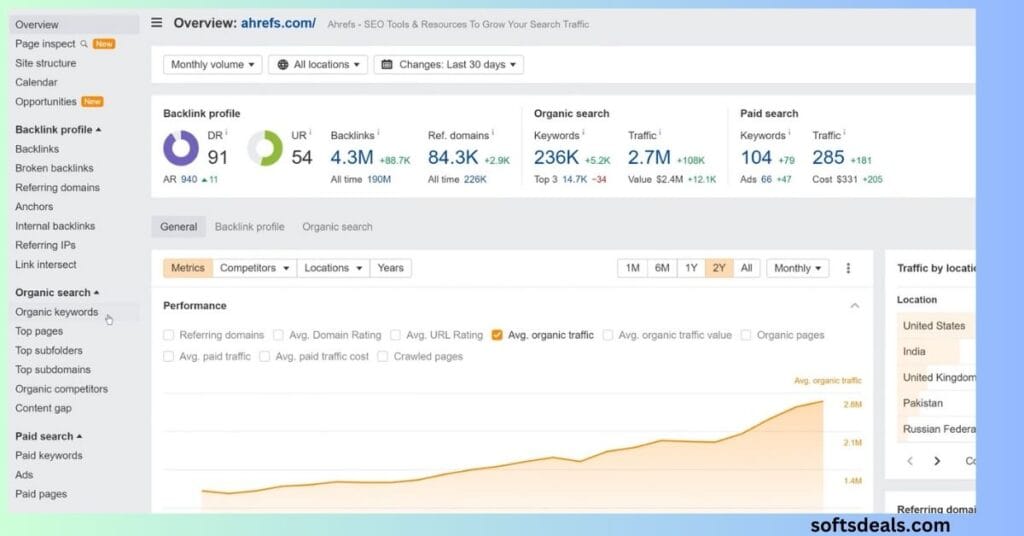Click the UR donut chart icon

(x=265, y=148)
